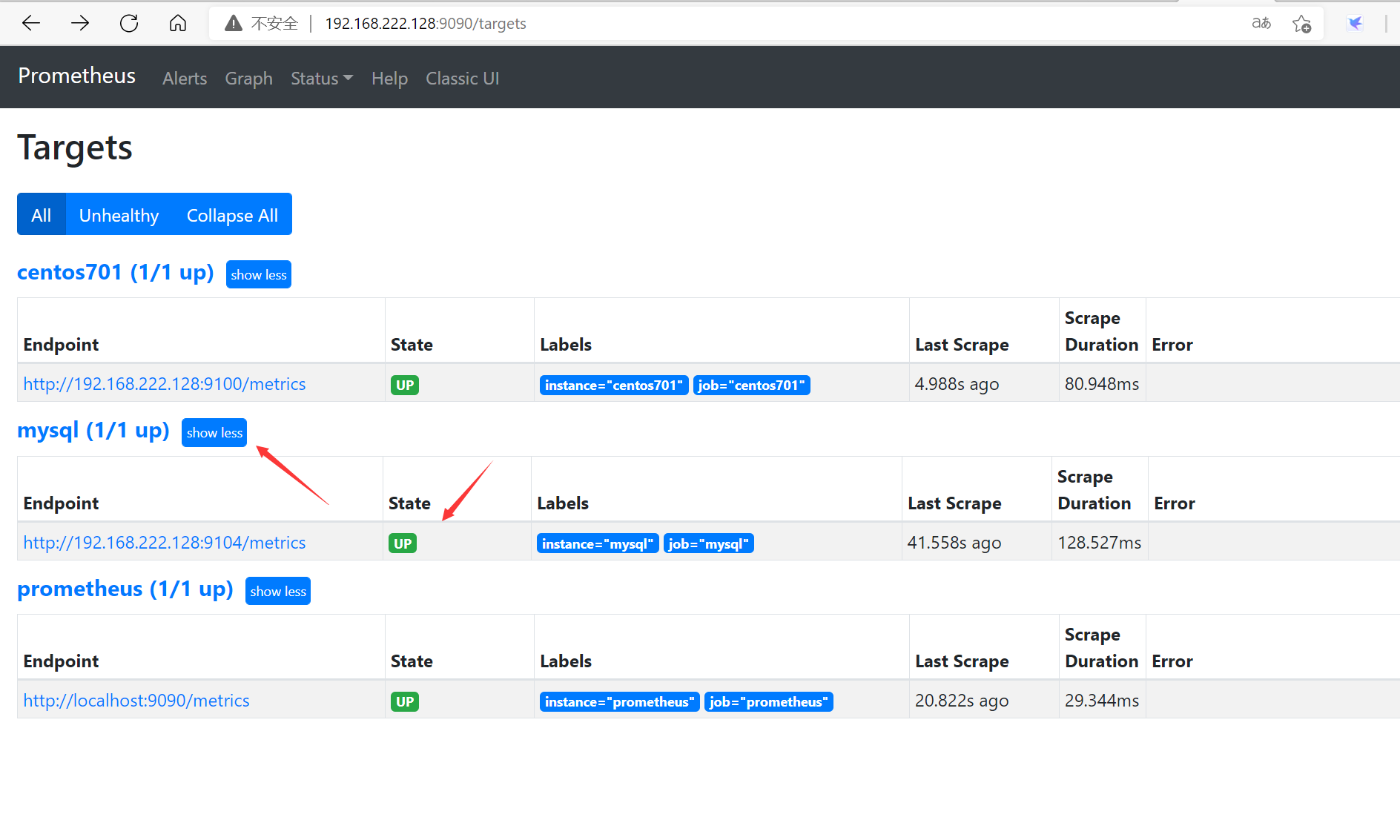Open endpoint http://192.168.222.128:9104/metrics
Viewport: 1400px width, 840px height.
point(165,543)
